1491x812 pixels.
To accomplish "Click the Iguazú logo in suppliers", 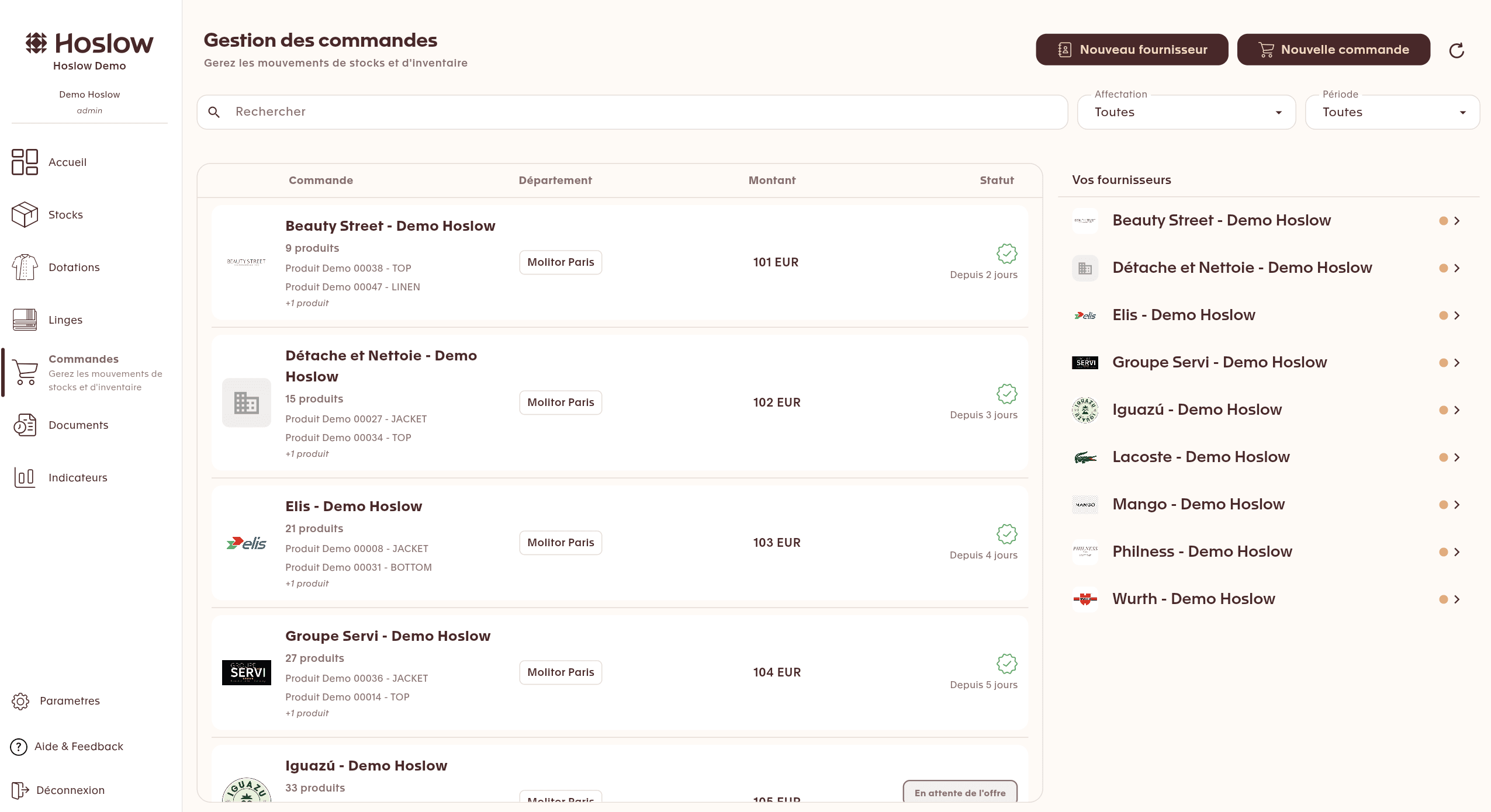I will coord(1085,410).
